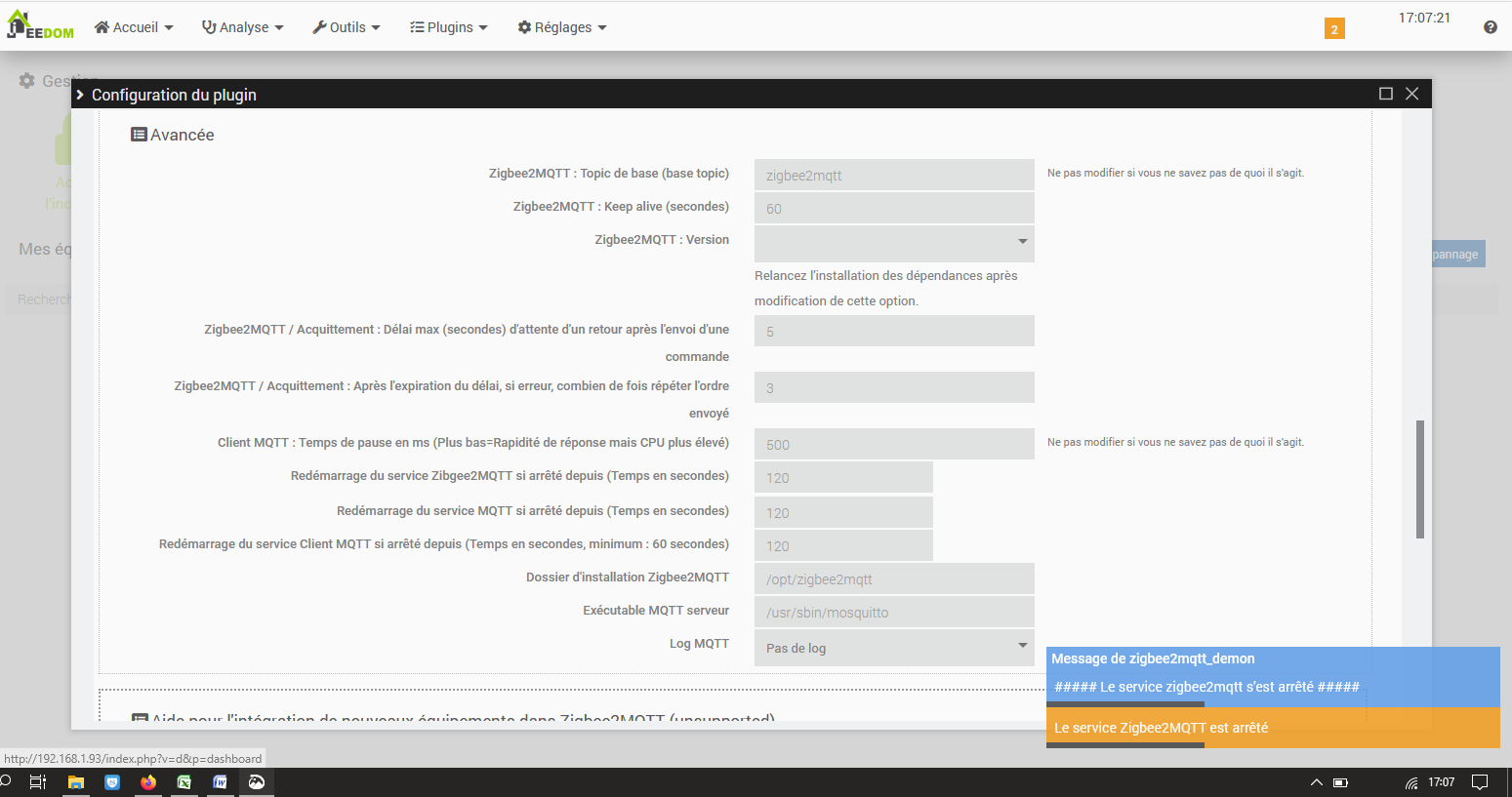
Task: Click the Zigbee2MQTT installation folder field
Action: coord(894,578)
